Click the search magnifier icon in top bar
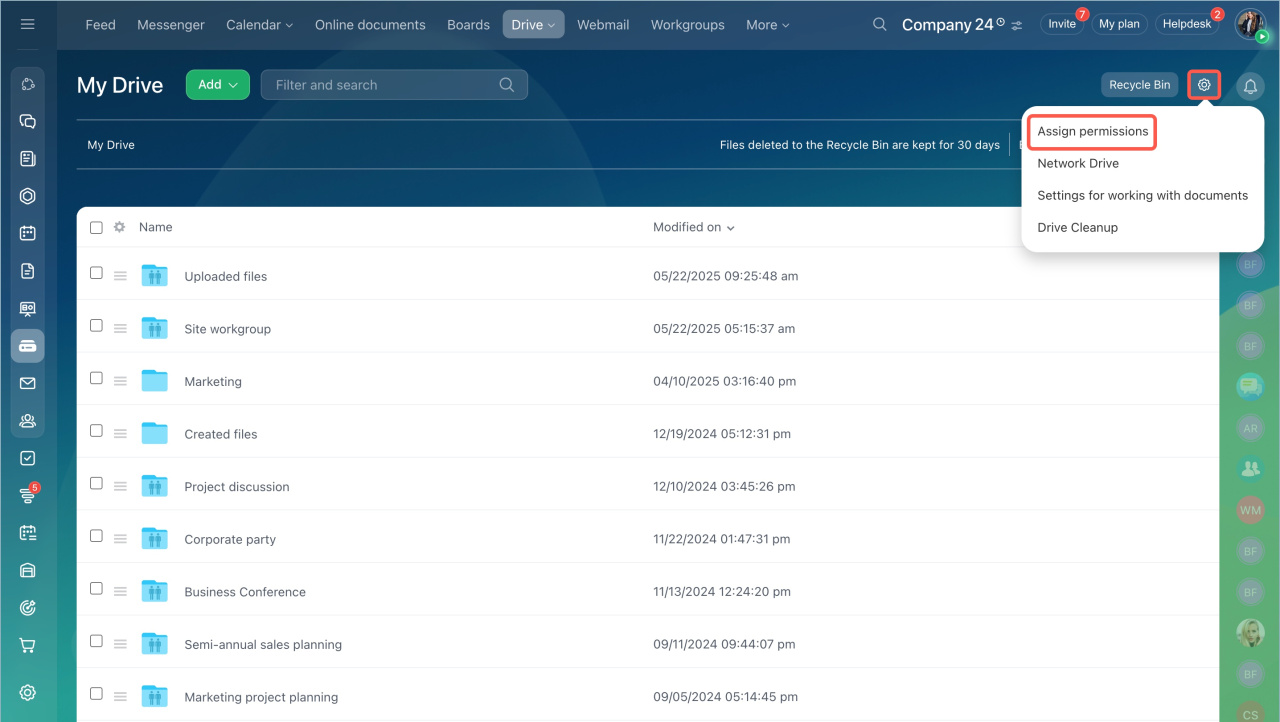1280x722 pixels. 879,24
